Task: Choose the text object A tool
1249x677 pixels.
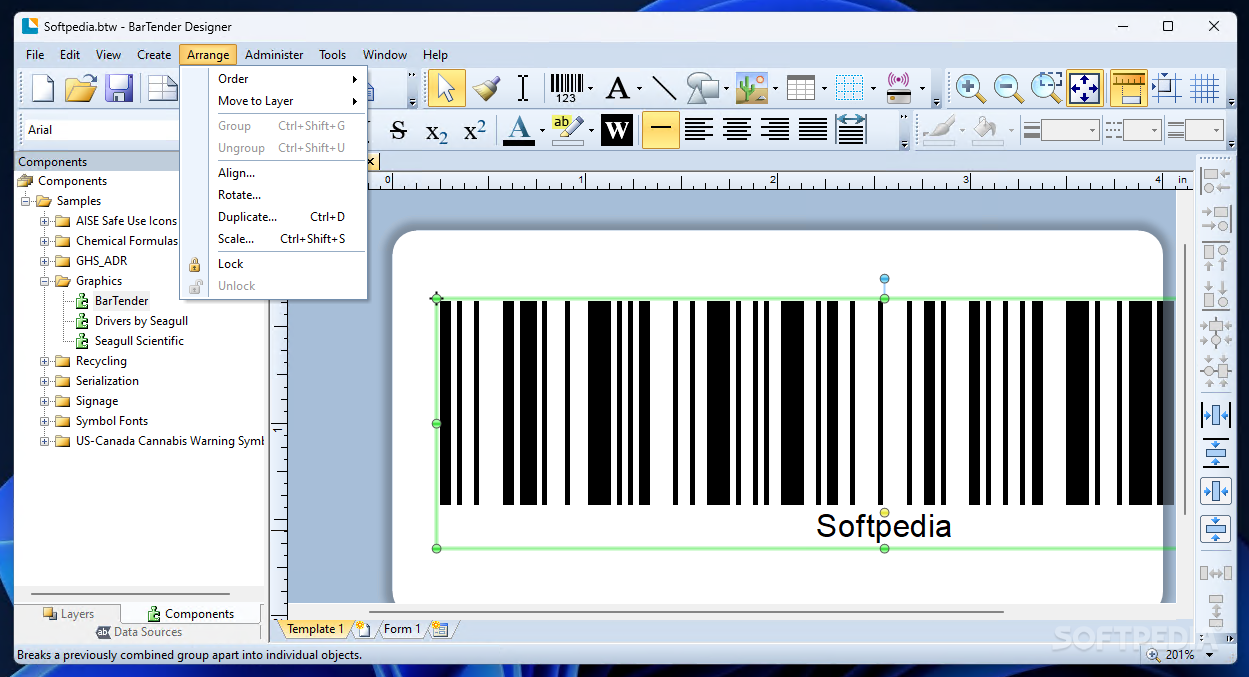Action: (618, 88)
